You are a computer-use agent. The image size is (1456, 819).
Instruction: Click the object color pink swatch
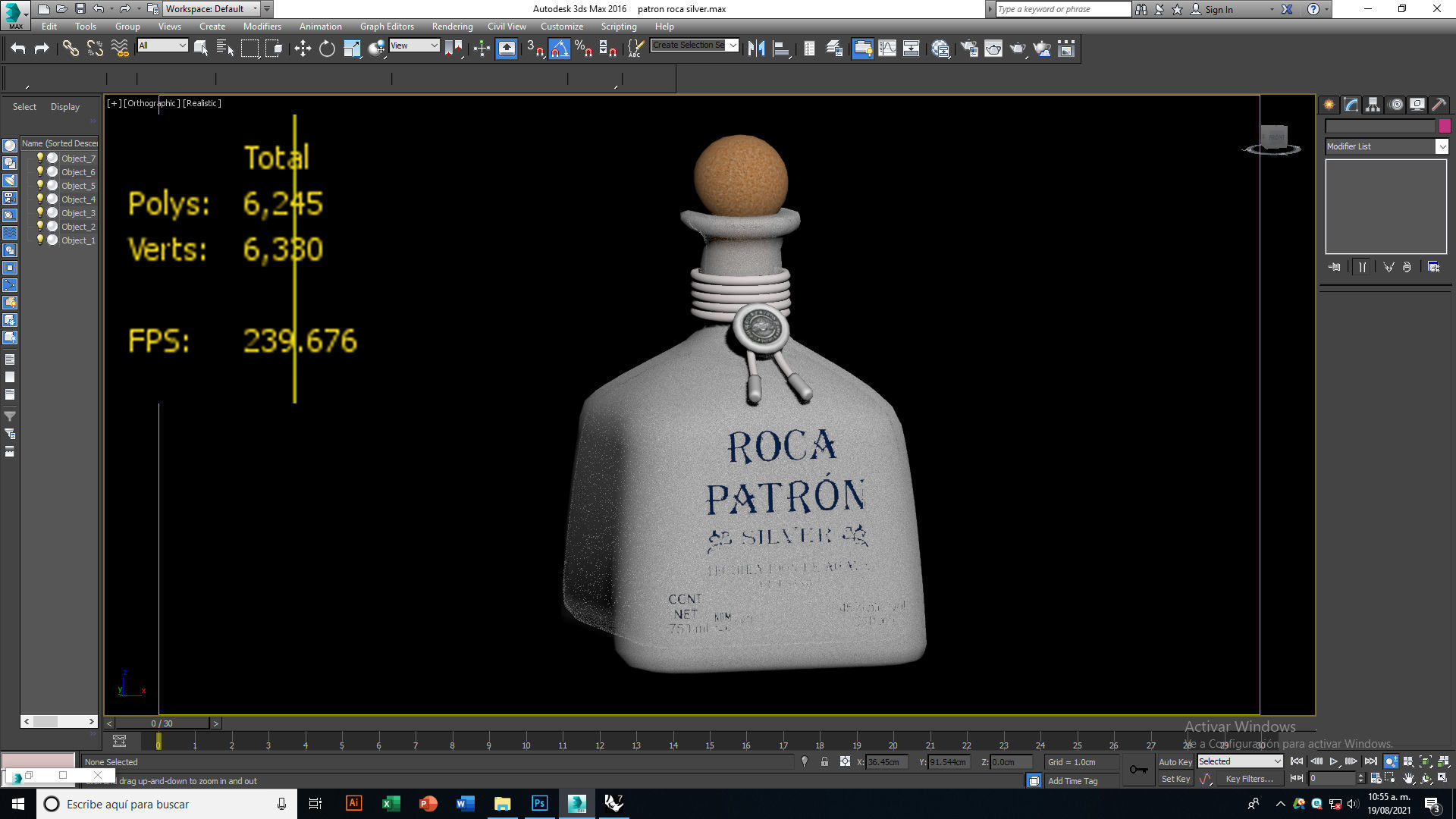coord(1445,126)
